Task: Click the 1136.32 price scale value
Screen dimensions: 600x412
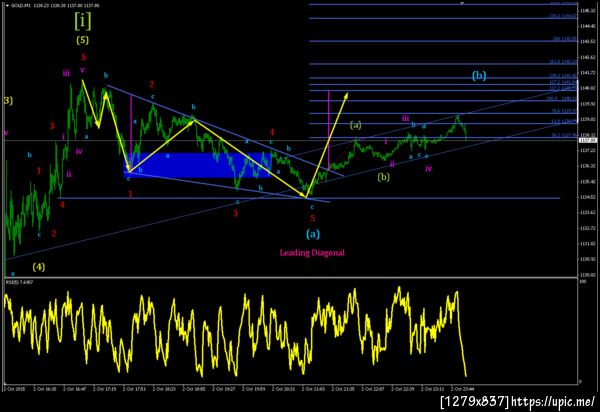Action: 587,166
